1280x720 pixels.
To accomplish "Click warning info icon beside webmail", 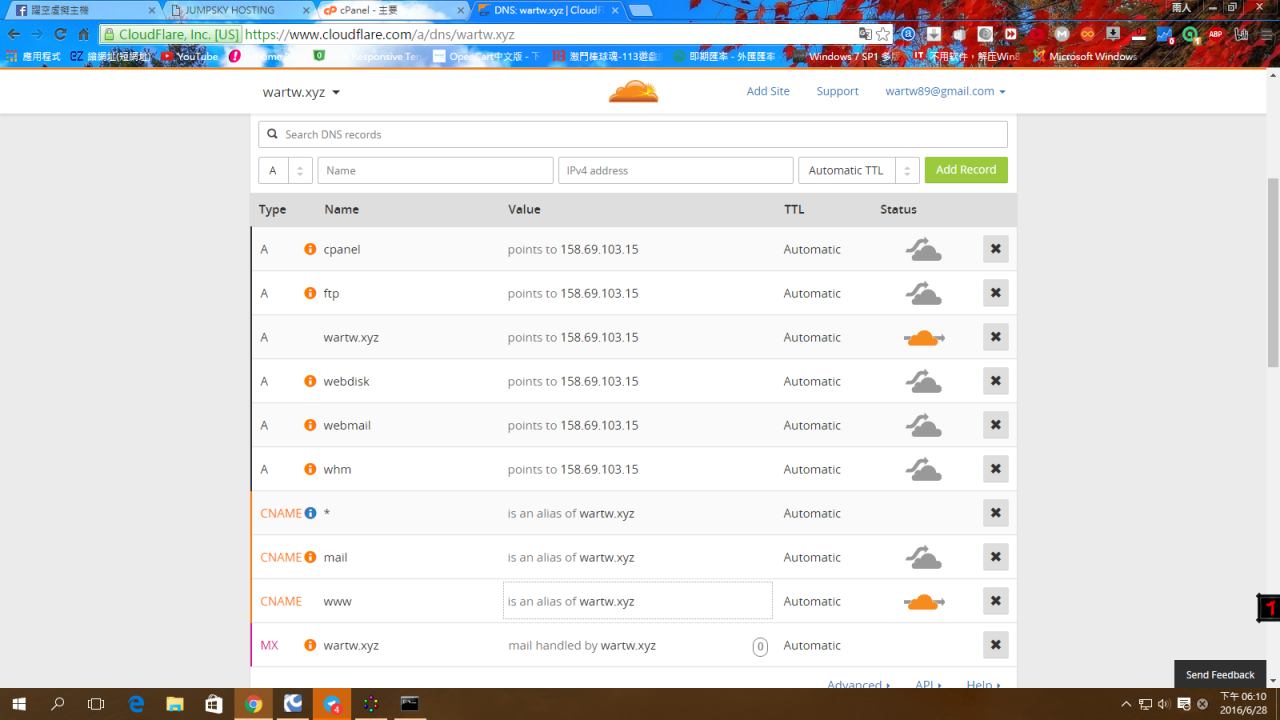I will [x=310, y=425].
